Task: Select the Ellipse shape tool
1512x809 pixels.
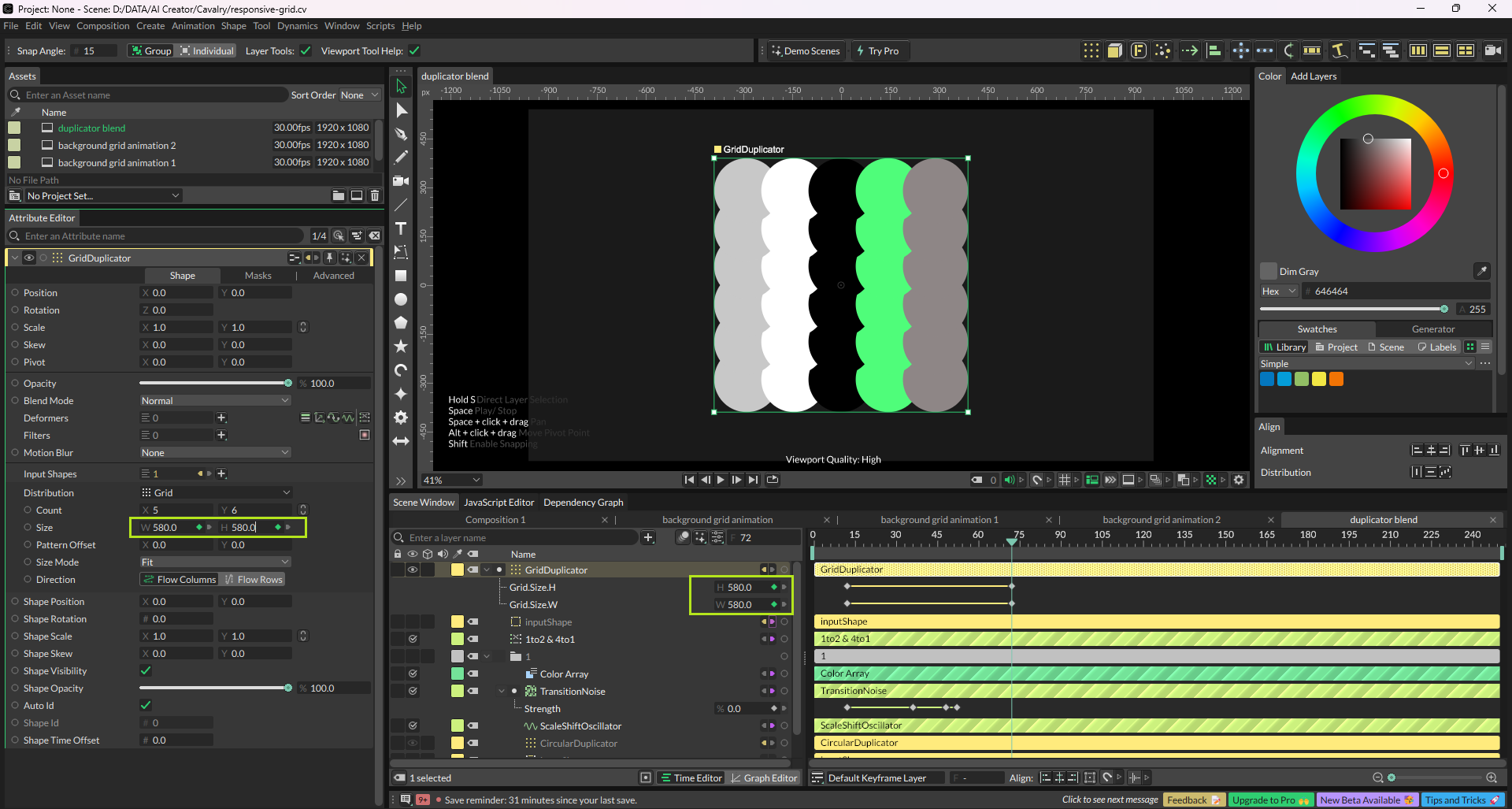Action: 401,299
